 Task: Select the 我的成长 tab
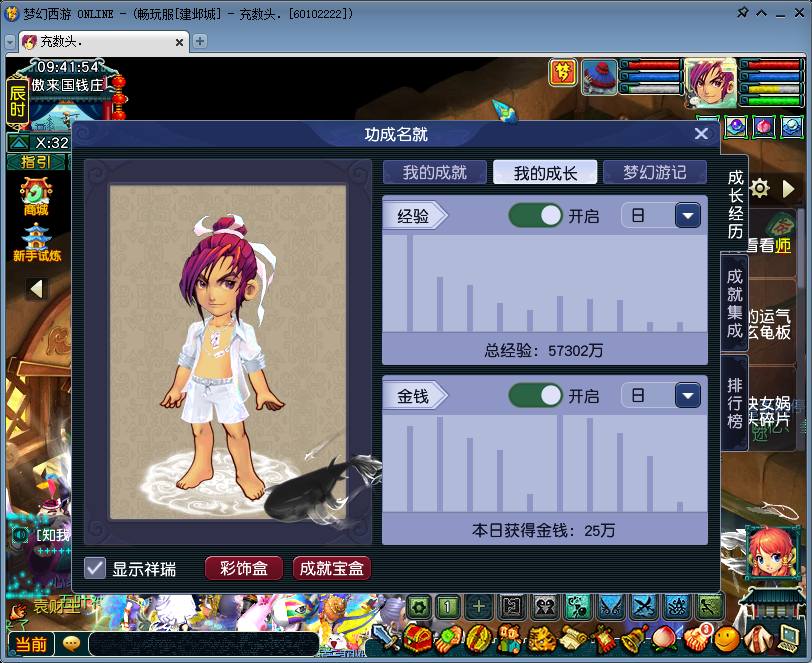pyautogui.click(x=545, y=172)
